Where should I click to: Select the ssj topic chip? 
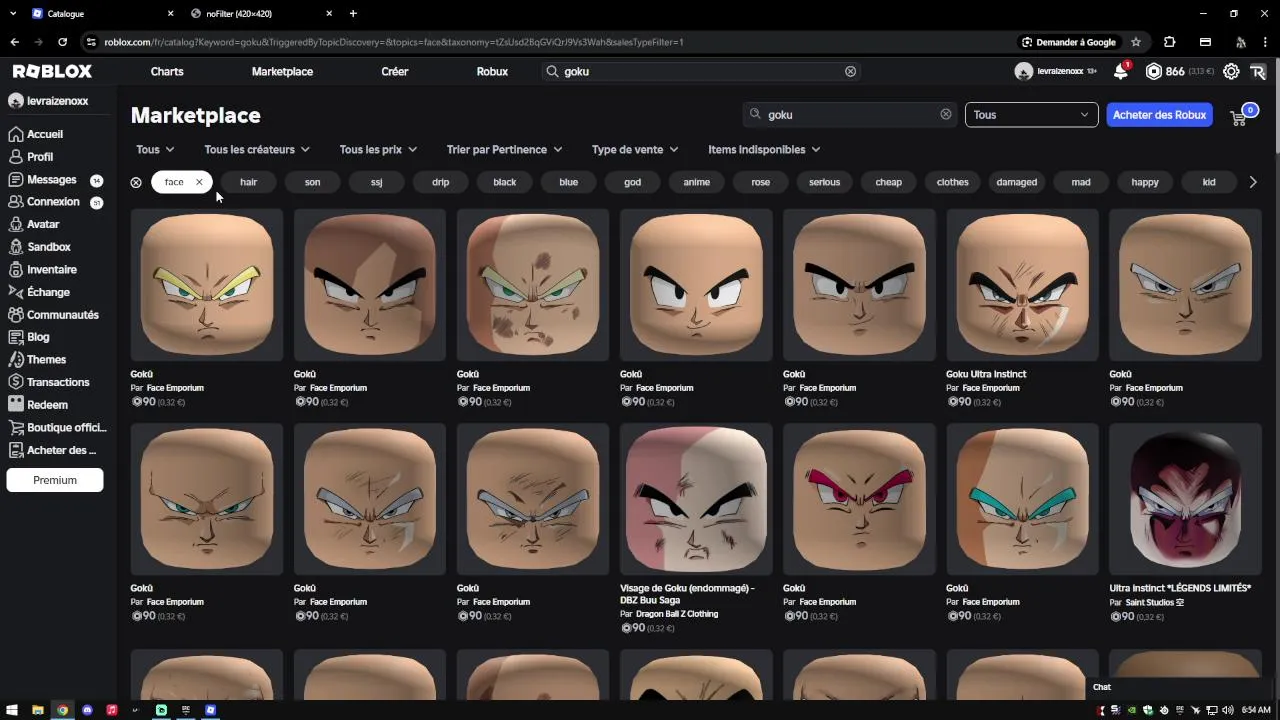tap(376, 182)
